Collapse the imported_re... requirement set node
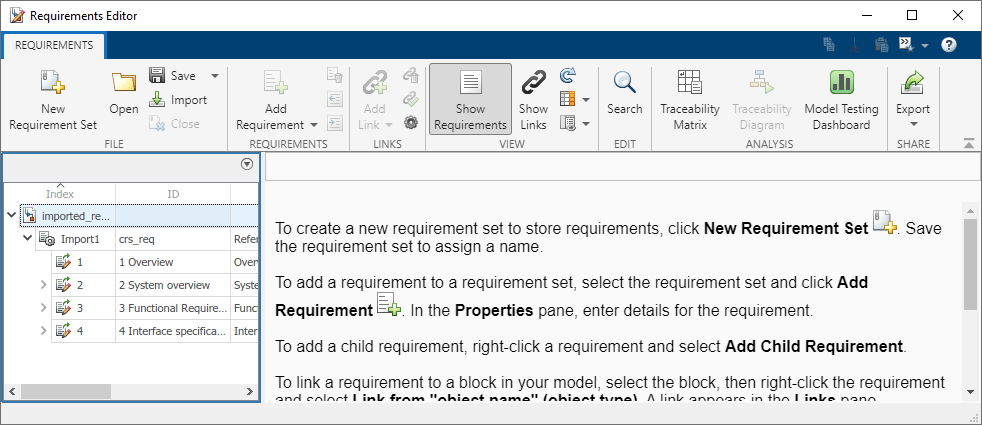The height and width of the screenshot is (425, 982). (11, 215)
